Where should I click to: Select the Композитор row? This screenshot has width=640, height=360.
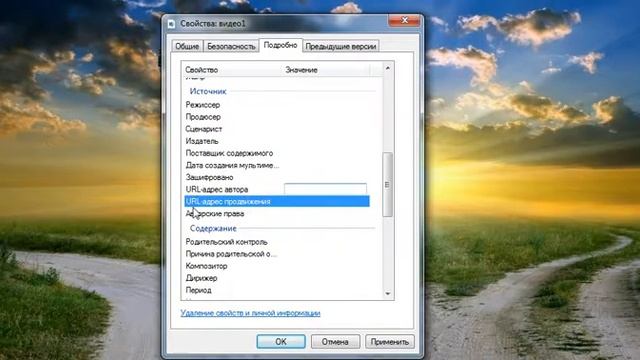click(277, 266)
